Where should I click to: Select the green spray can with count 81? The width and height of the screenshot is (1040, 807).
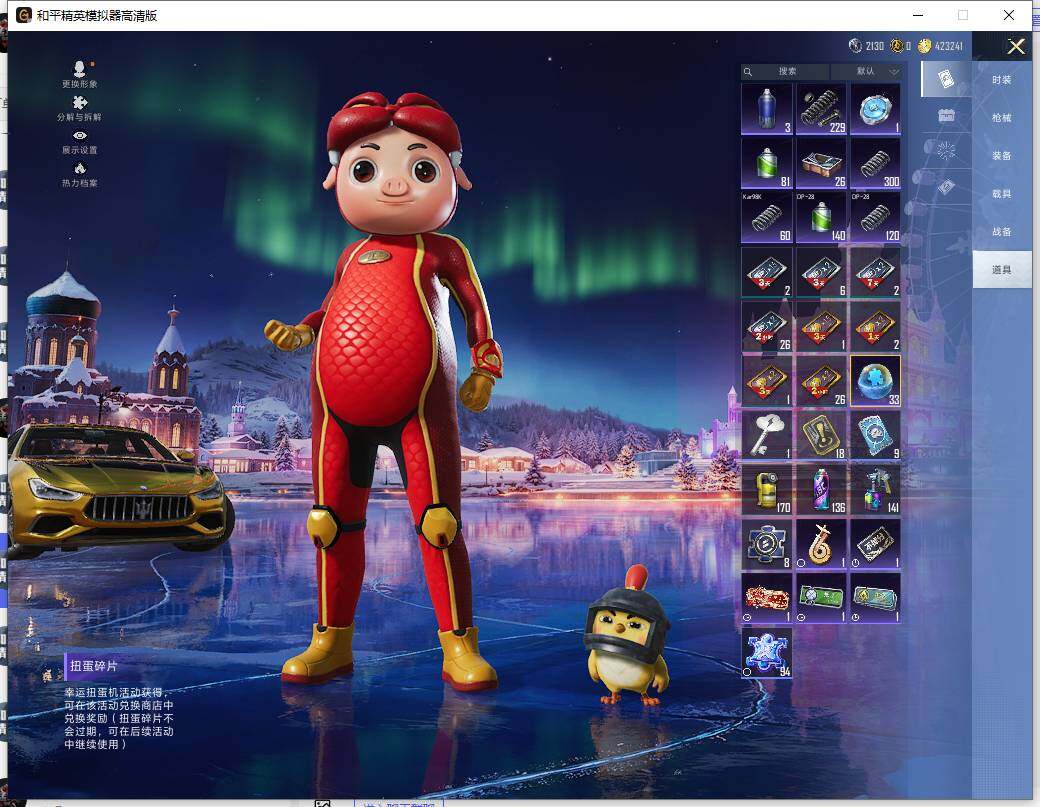coord(766,163)
